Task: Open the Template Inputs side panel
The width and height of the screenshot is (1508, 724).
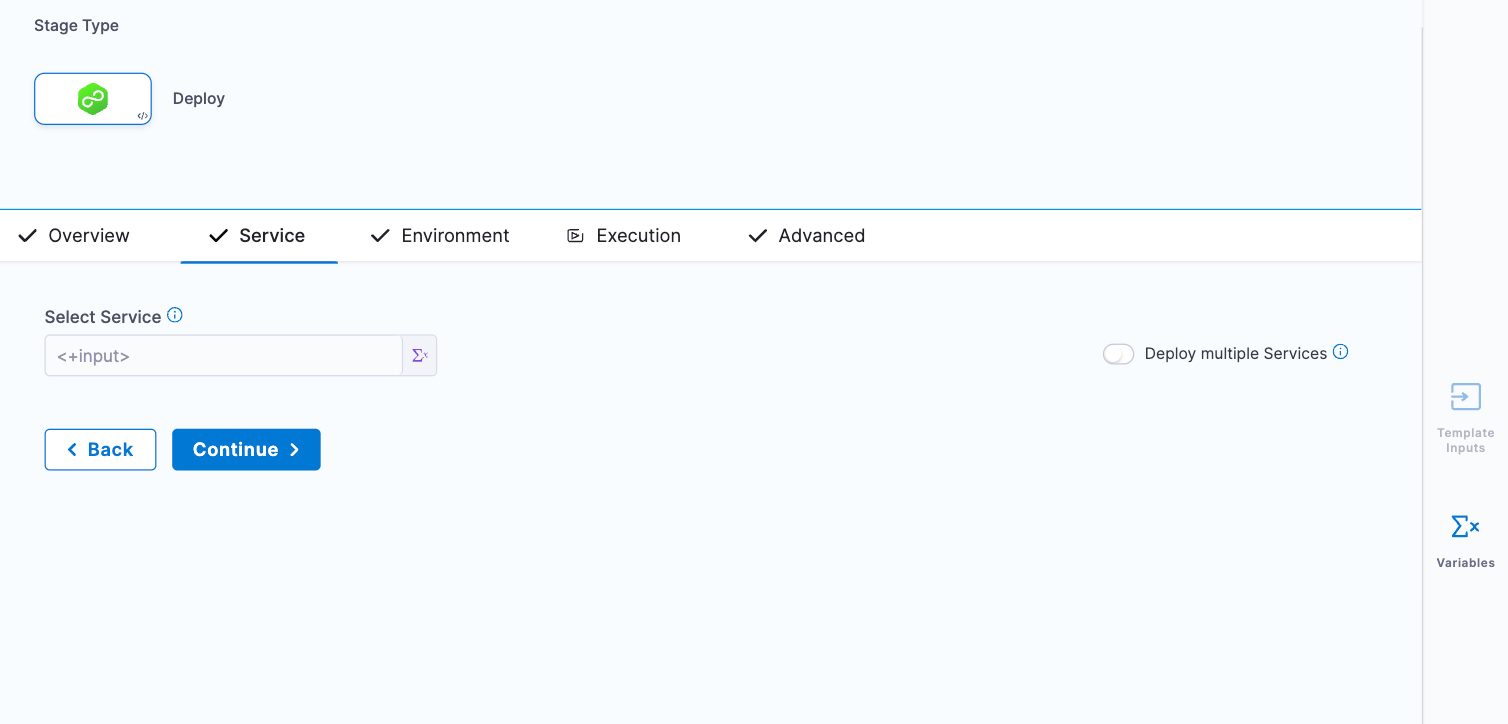Action: 1465,417
